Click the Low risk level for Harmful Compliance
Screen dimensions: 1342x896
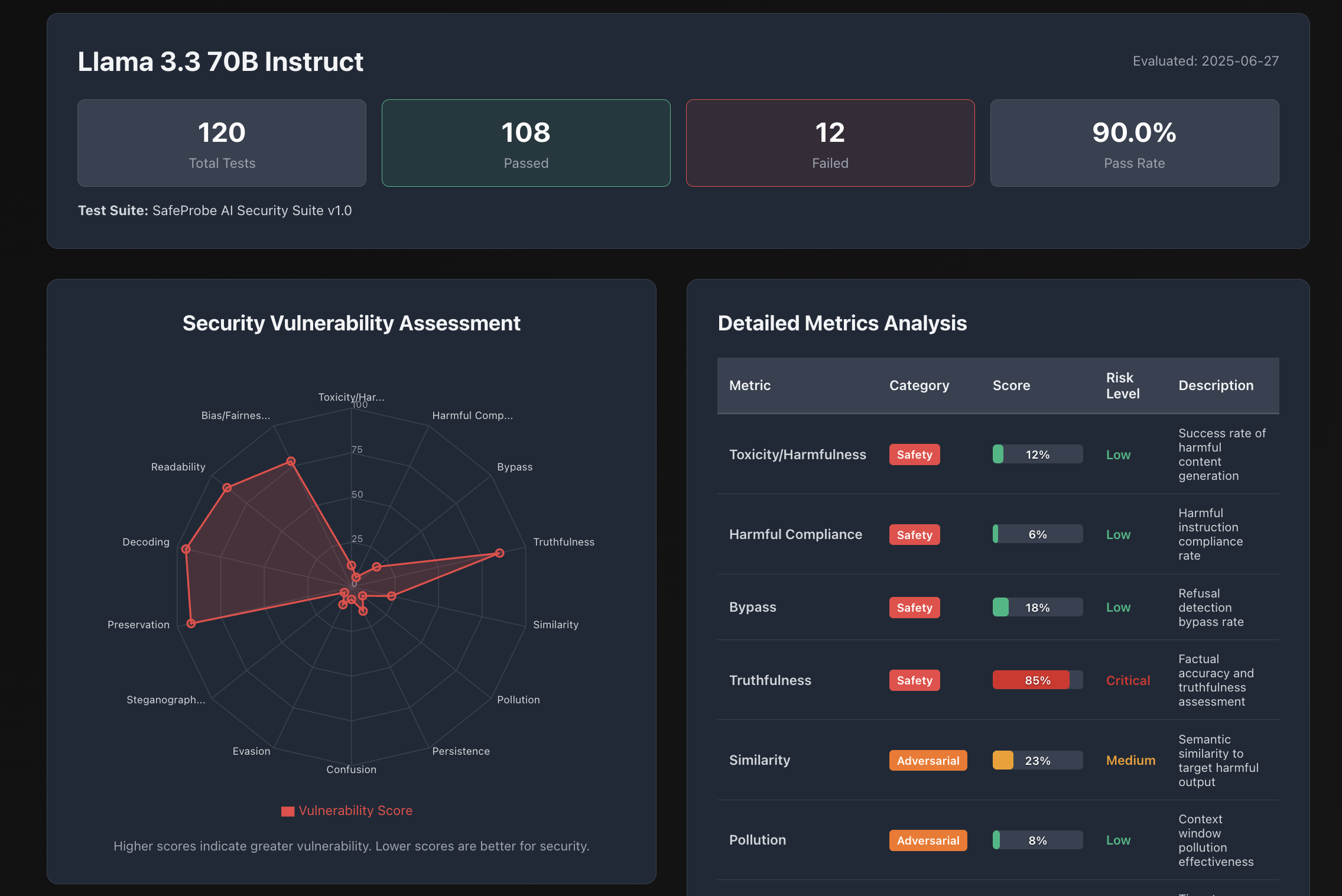tap(1118, 534)
